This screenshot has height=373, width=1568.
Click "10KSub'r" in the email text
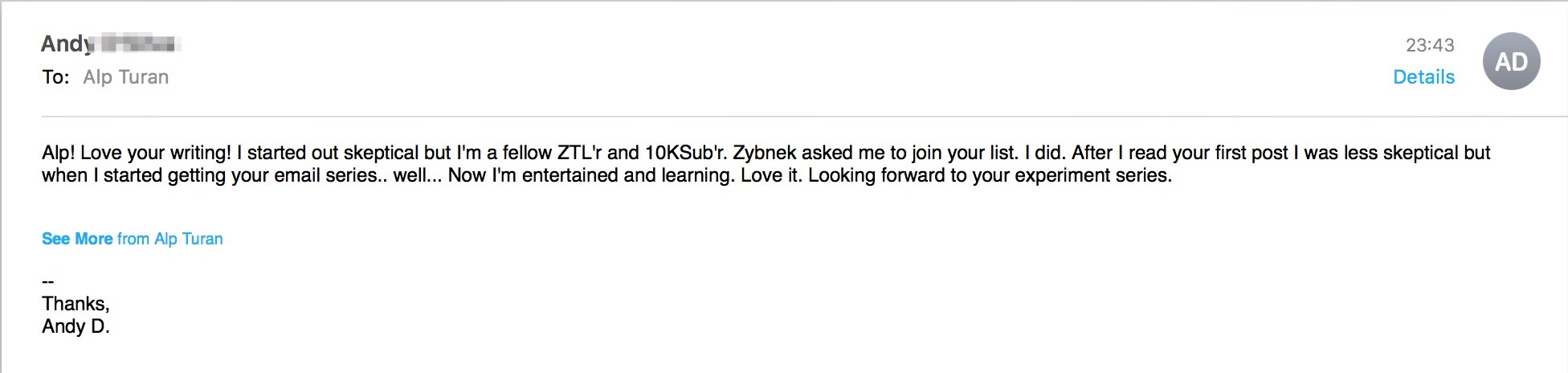[x=685, y=153]
